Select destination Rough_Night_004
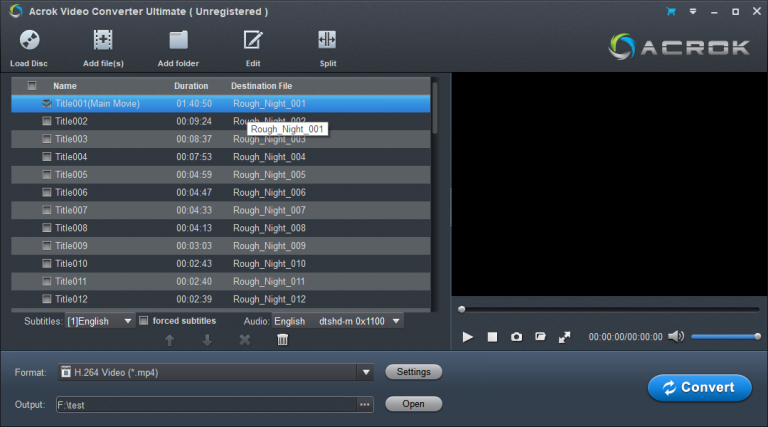Screen dimensions: 768x427 click(269, 157)
